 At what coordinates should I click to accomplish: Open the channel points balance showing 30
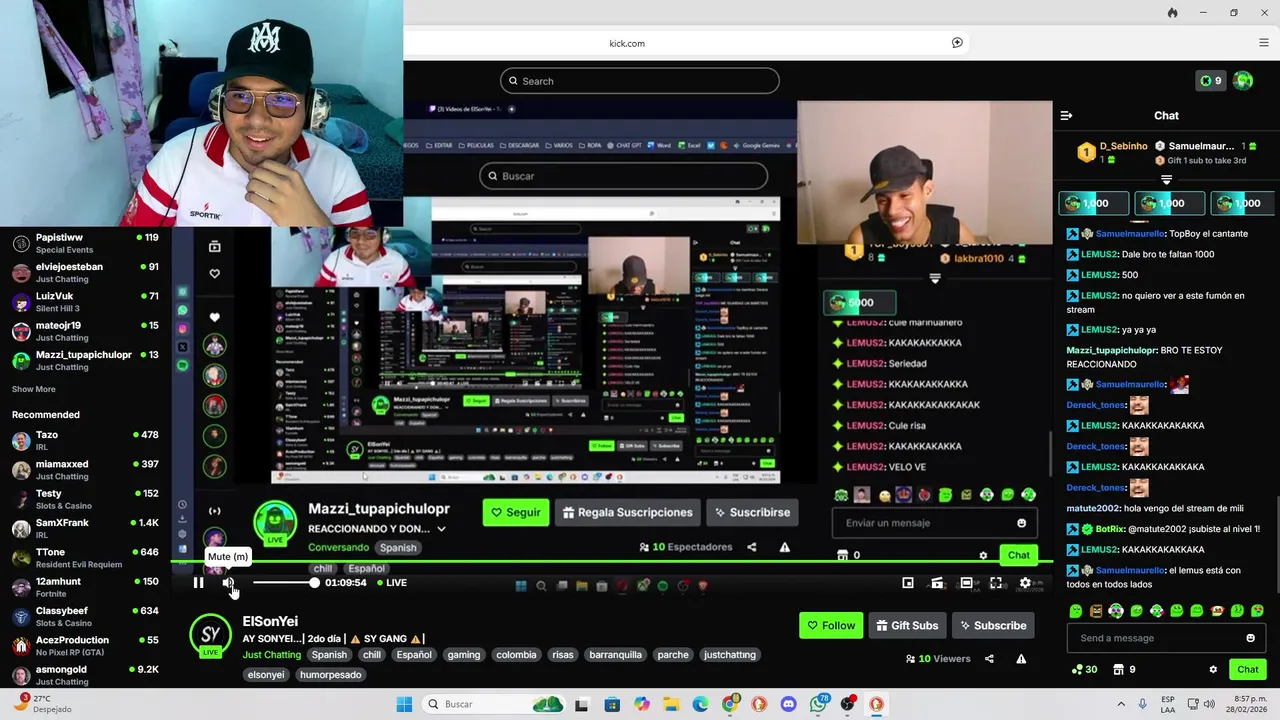pyautogui.click(x=1084, y=670)
